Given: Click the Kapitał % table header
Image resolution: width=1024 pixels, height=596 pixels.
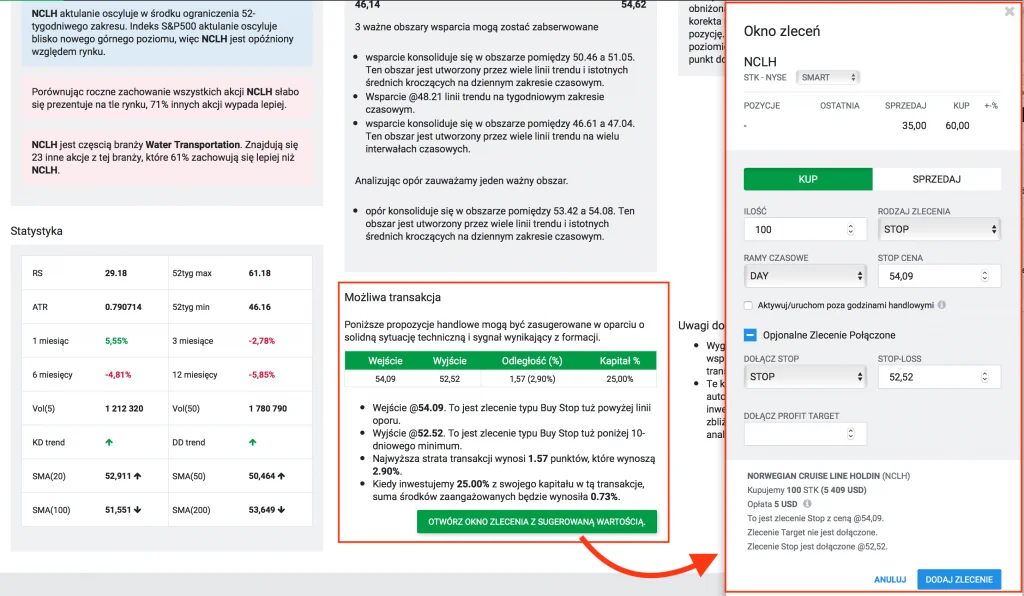Looking at the screenshot, I should coord(620,361).
